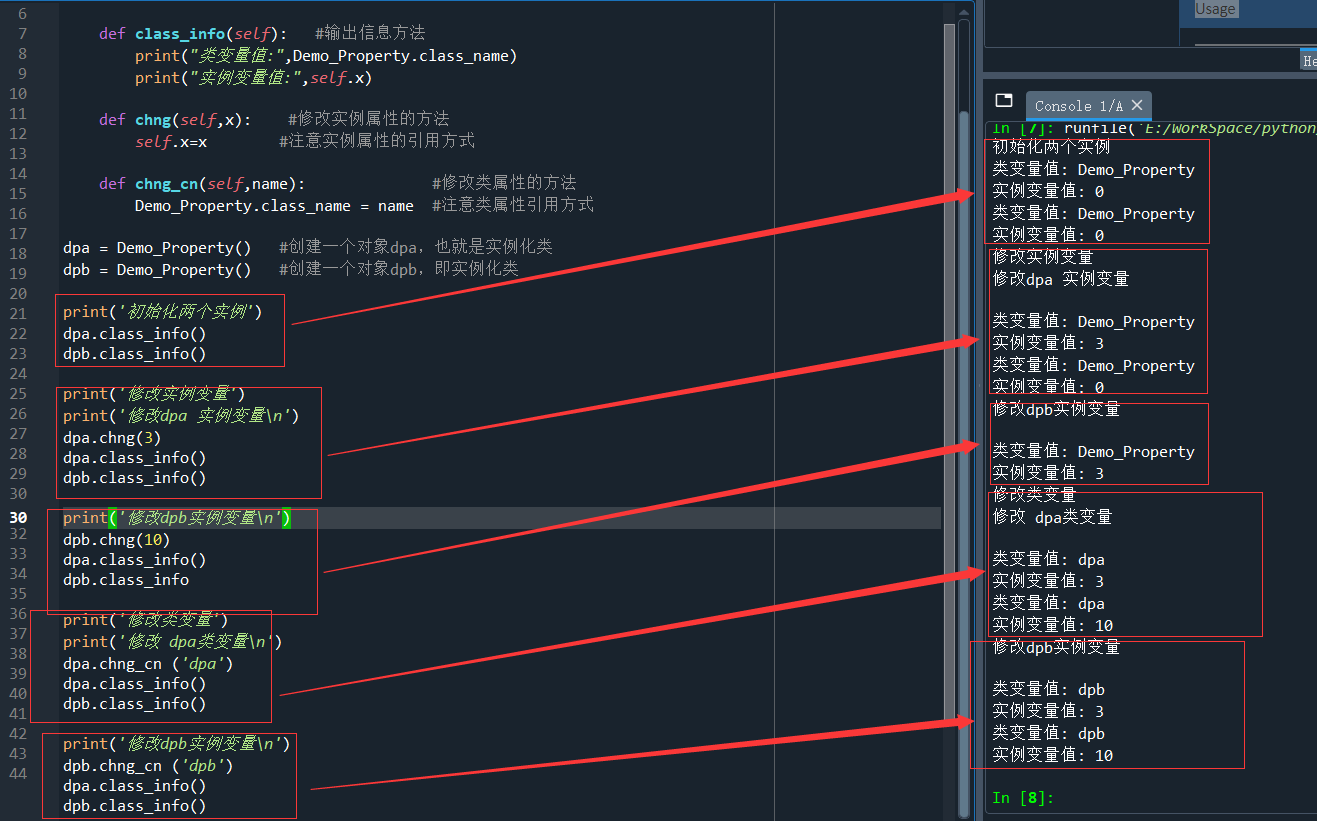Click the print("实例变量值:",self.x) line

pos(253,77)
